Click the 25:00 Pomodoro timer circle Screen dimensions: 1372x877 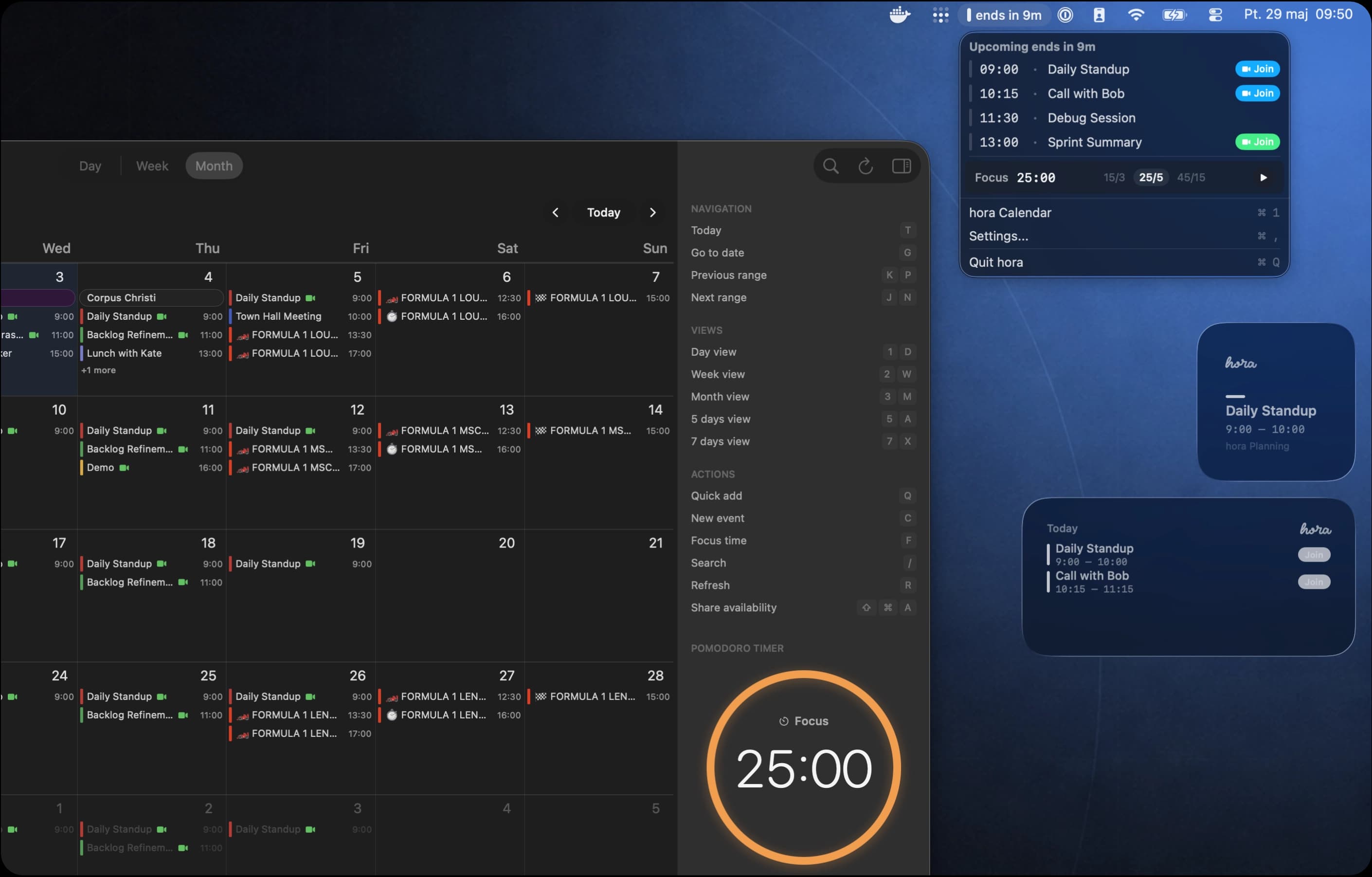click(803, 767)
